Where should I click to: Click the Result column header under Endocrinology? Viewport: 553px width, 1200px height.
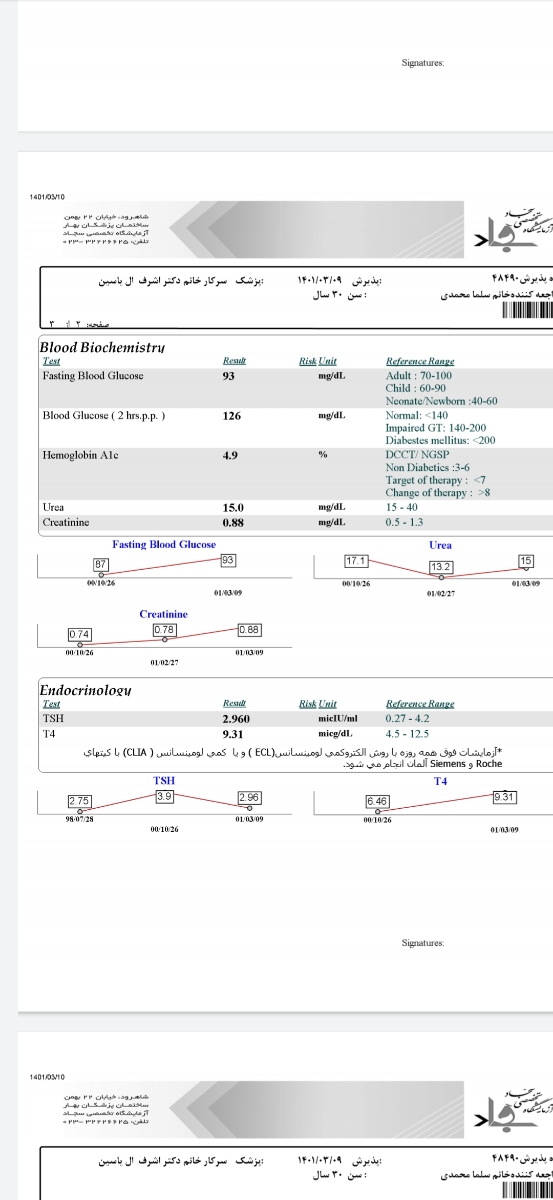pyautogui.click(x=234, y=704)
